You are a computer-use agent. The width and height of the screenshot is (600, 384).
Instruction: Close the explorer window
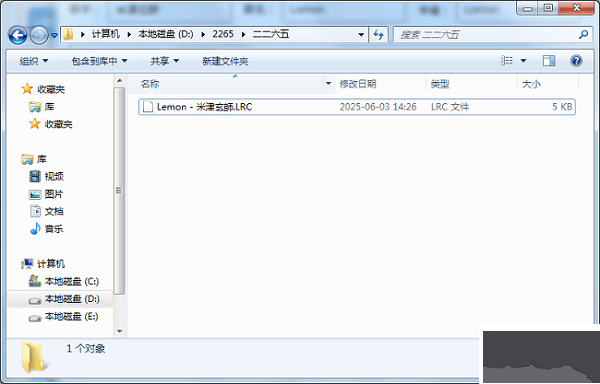[x=577, y=8]
